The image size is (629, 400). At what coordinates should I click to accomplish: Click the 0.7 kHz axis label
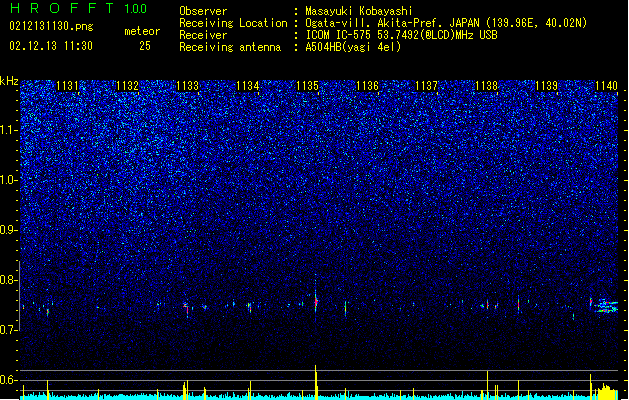coord(9,330)
